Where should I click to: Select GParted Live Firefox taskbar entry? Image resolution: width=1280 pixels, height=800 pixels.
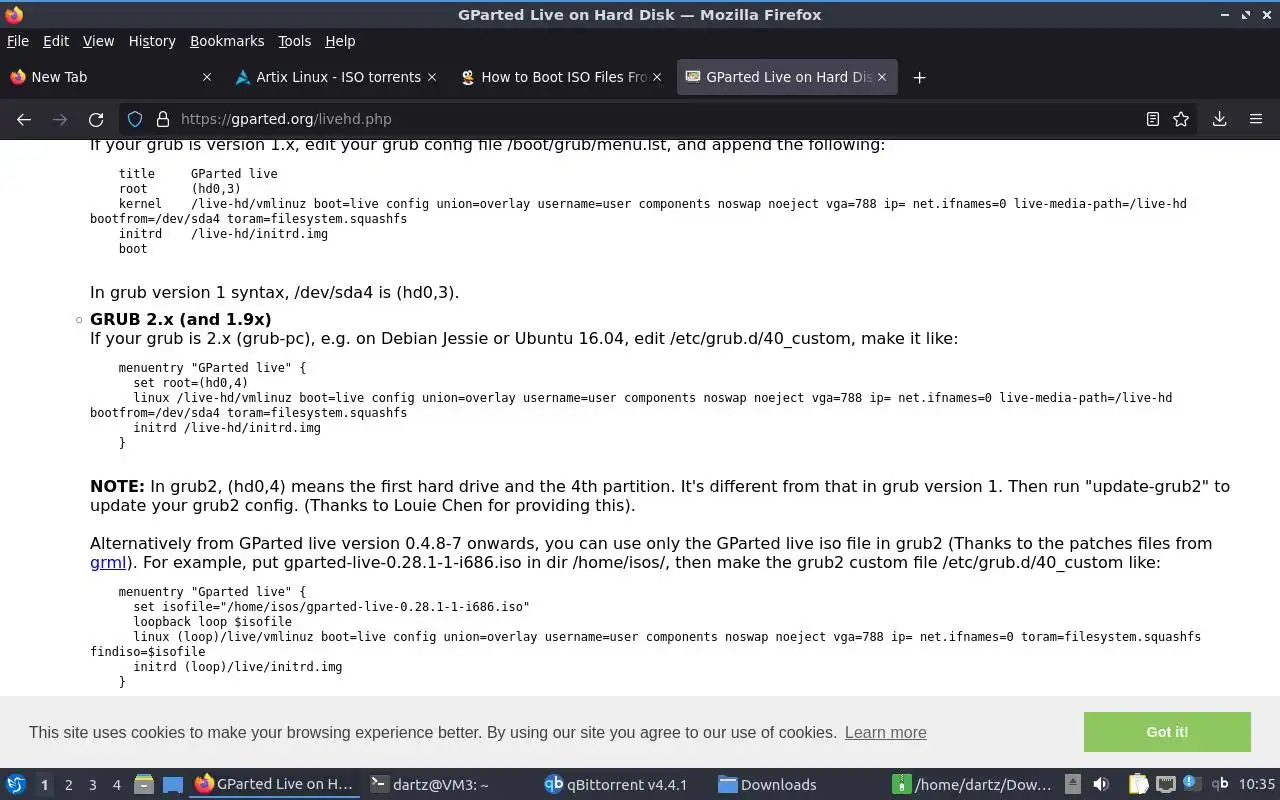click(274, 784)
